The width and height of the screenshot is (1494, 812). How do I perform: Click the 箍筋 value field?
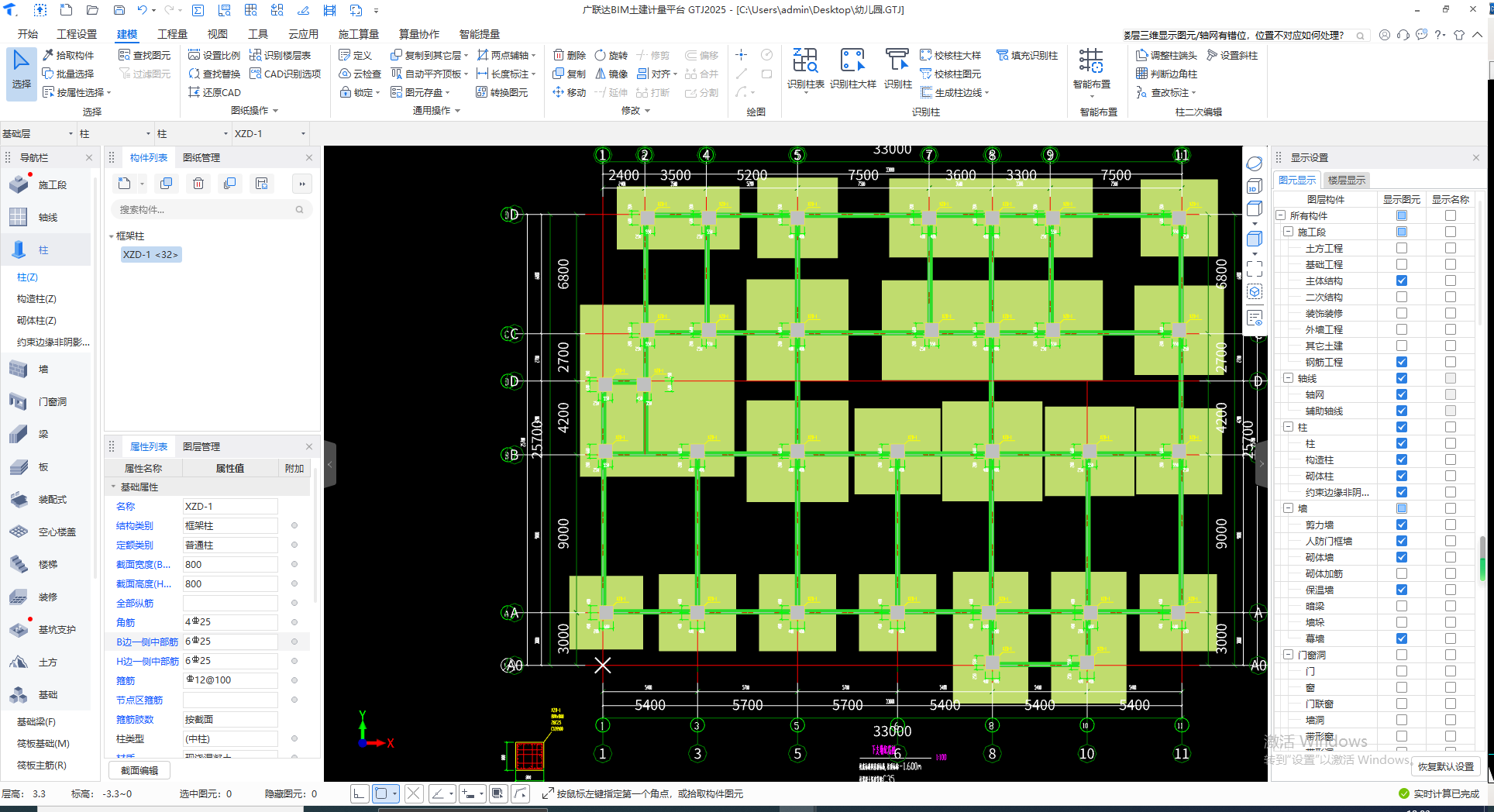[x=230, y=680]
